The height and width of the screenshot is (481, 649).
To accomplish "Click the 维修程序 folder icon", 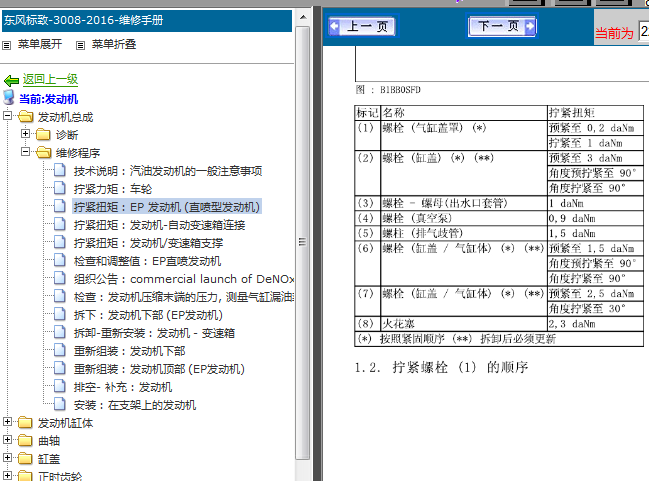I will click(43, 153).
